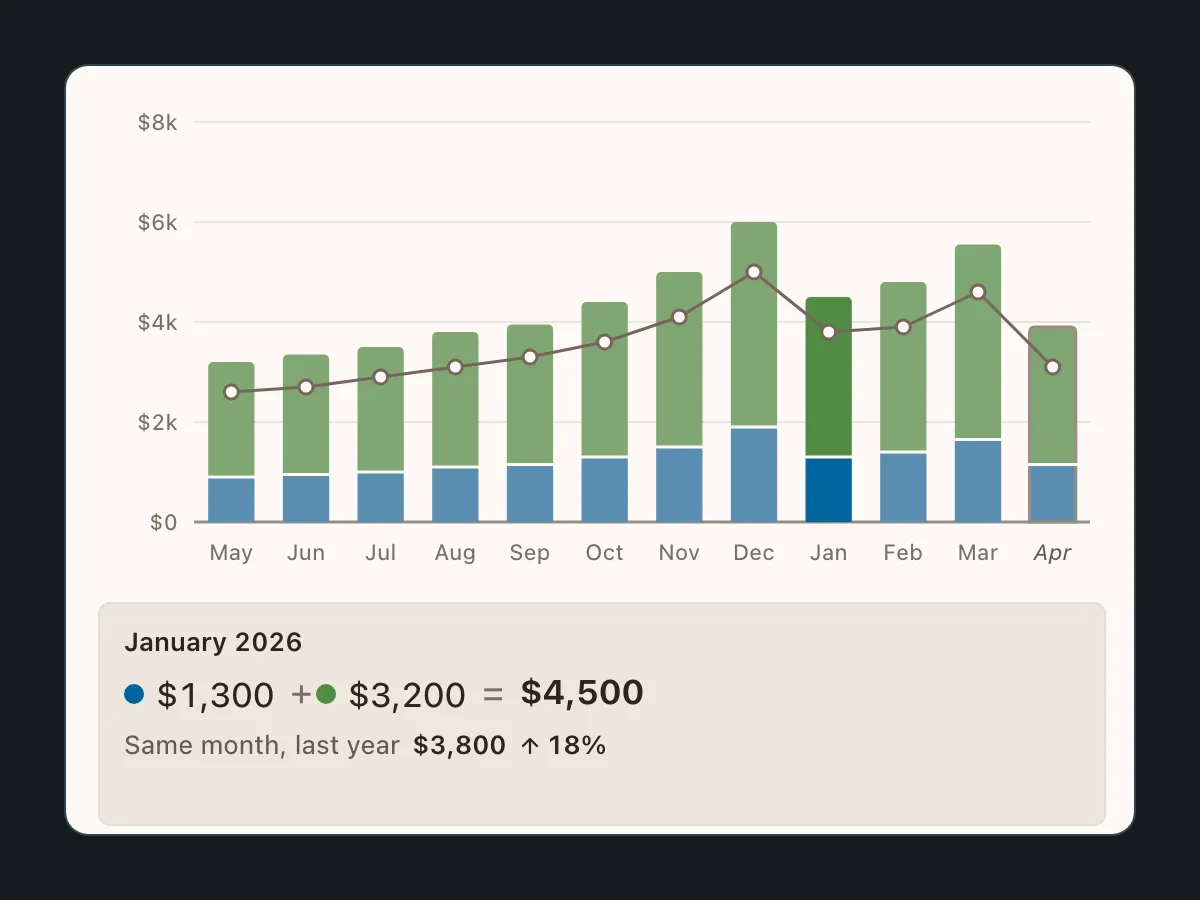Select the blue segment of the Mar bar
Image resolution: width=1200 pixels, height=900 pixels.
978,481
